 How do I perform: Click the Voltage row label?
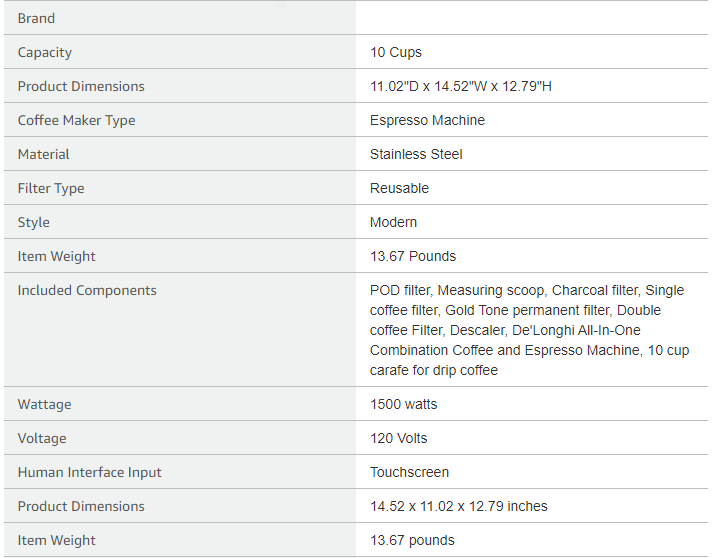click(x=42, y=438)
